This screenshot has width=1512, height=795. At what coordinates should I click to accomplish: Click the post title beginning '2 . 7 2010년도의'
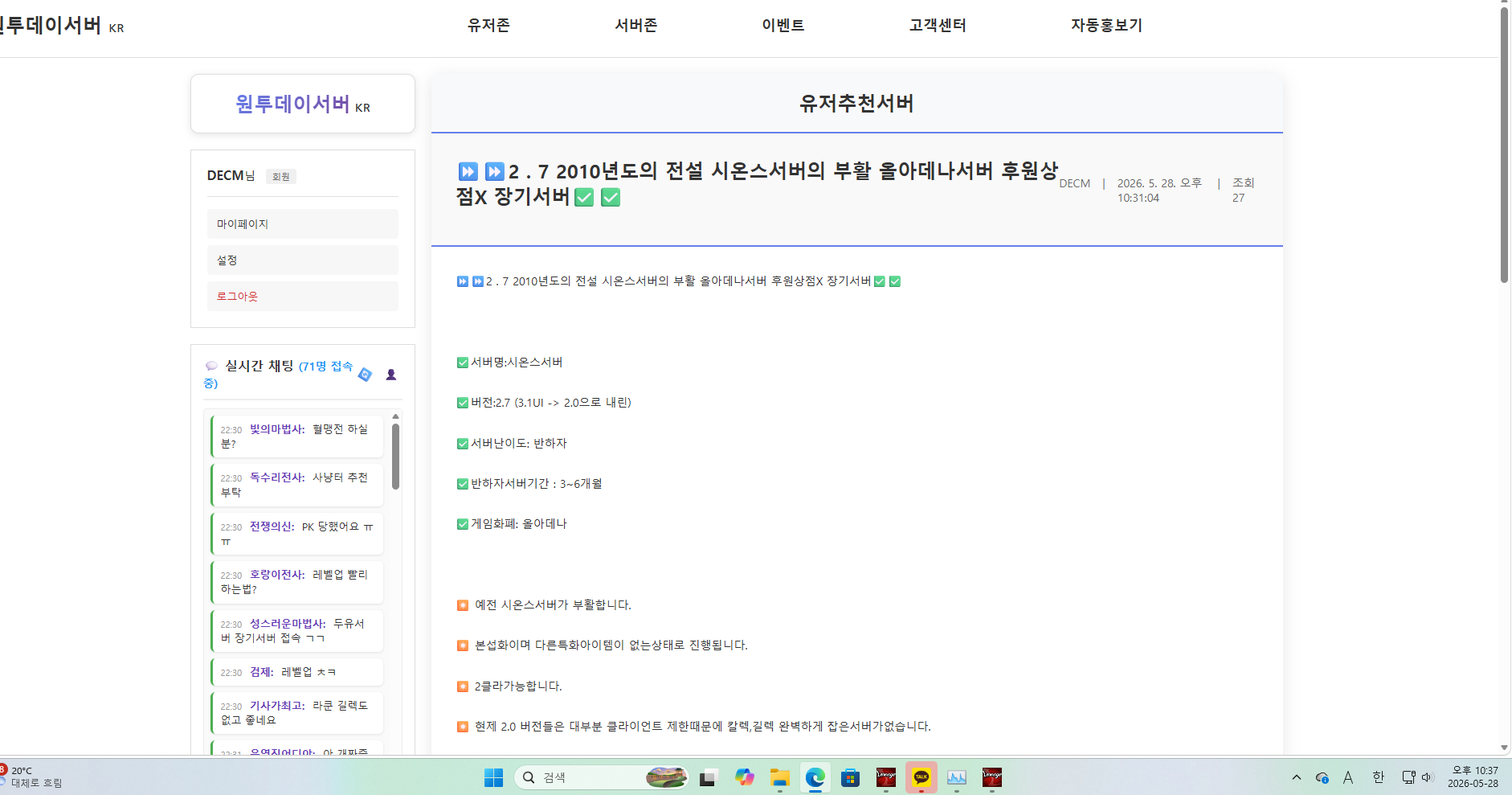(757, 184)
